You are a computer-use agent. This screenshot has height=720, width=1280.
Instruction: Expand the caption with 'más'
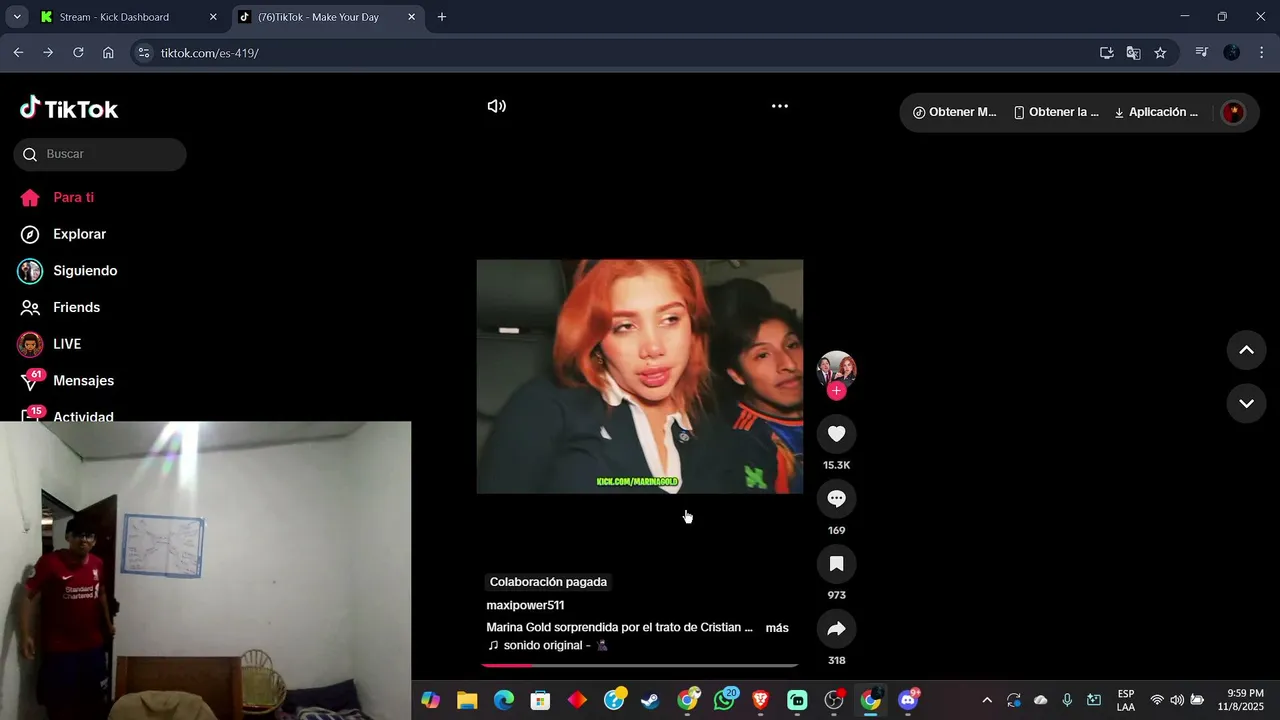pos(777,628)
